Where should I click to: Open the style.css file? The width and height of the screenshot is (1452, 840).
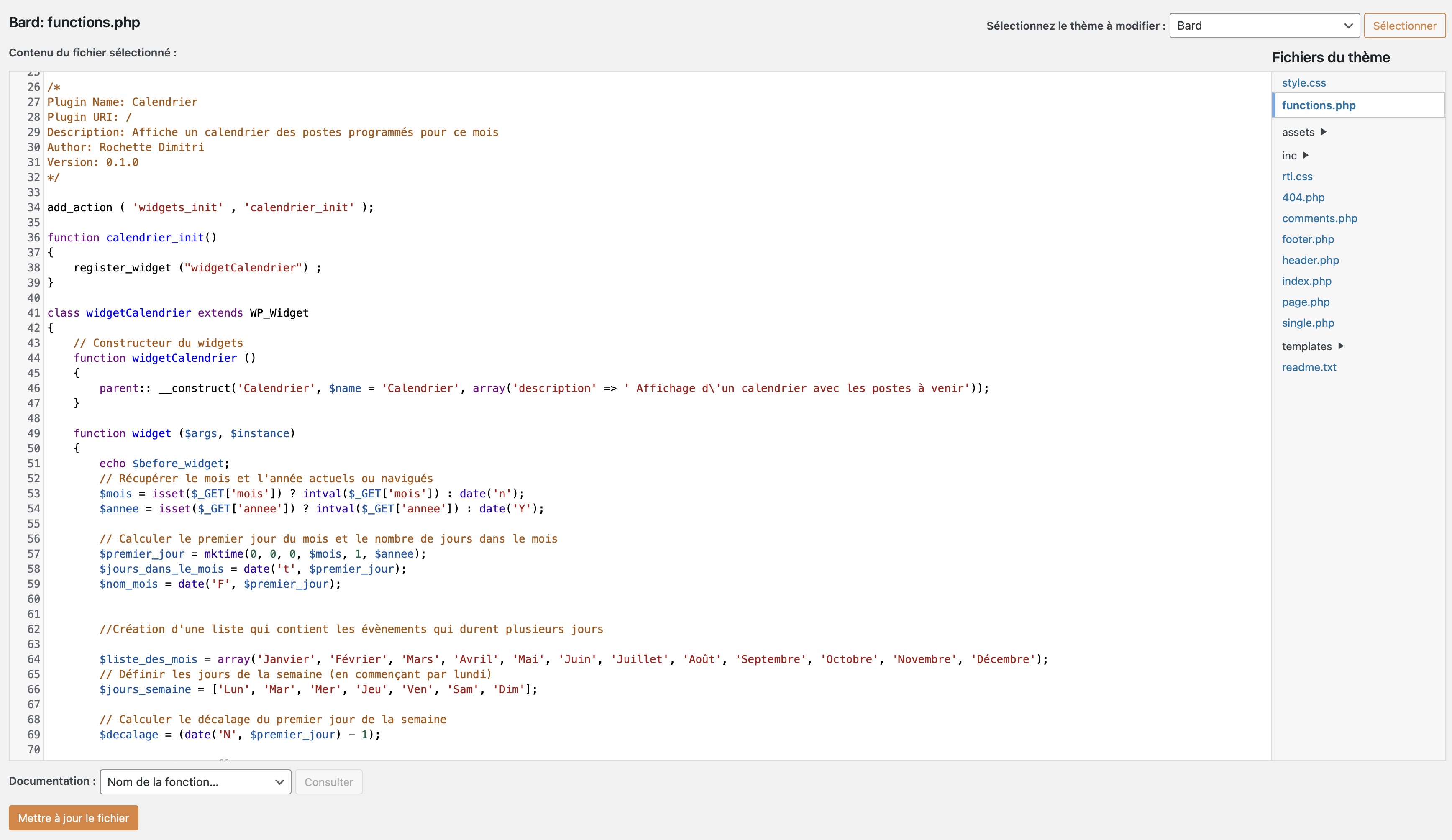click(1303, 82)
